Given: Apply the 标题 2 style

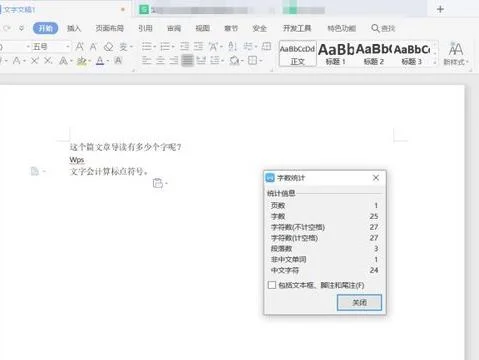Looking at the screenshot, I should click(374, 53).
